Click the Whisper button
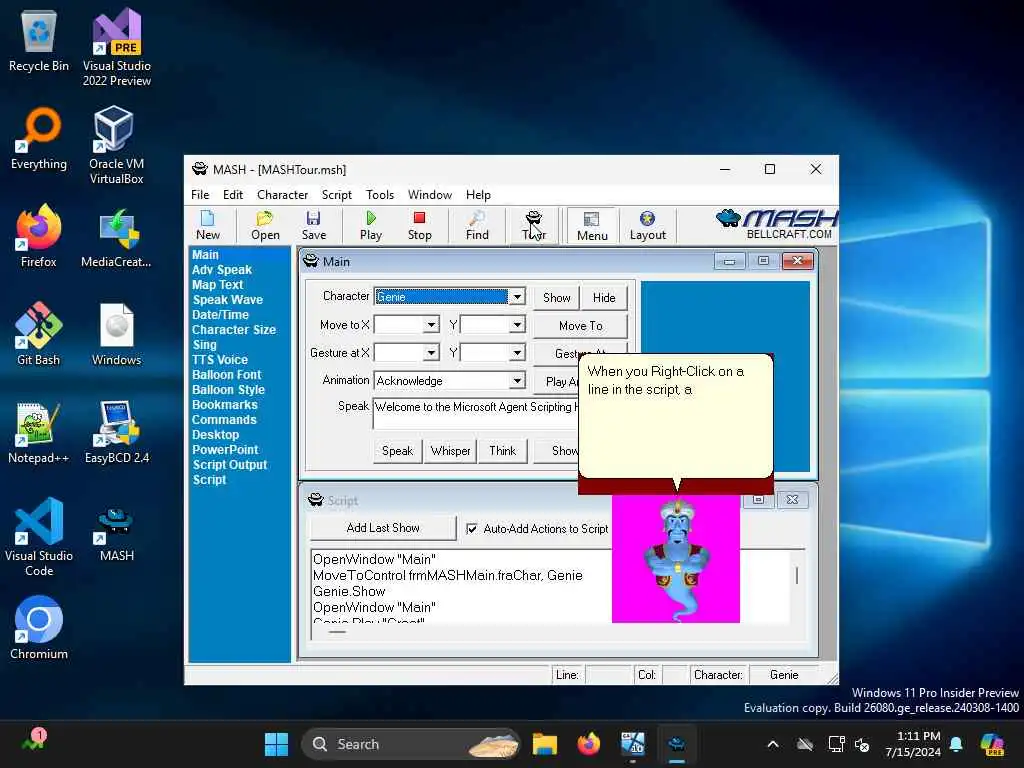Viewport: 1024px width, 768px height. [x=450, y=451]
